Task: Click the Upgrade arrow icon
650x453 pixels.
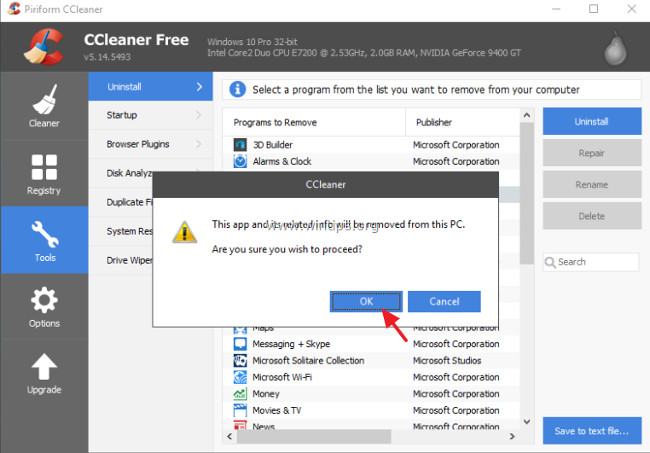Action: [44, 366]
